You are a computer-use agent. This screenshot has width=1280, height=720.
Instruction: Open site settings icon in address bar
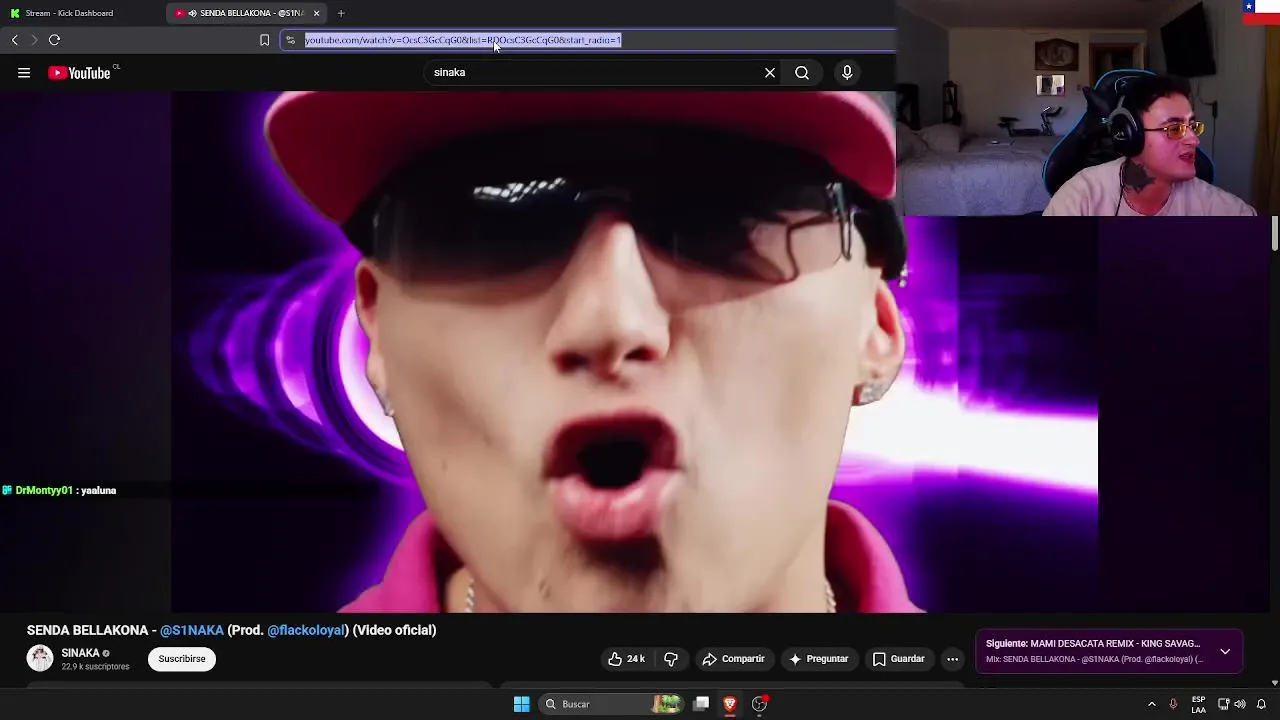[x=290, y=40]
